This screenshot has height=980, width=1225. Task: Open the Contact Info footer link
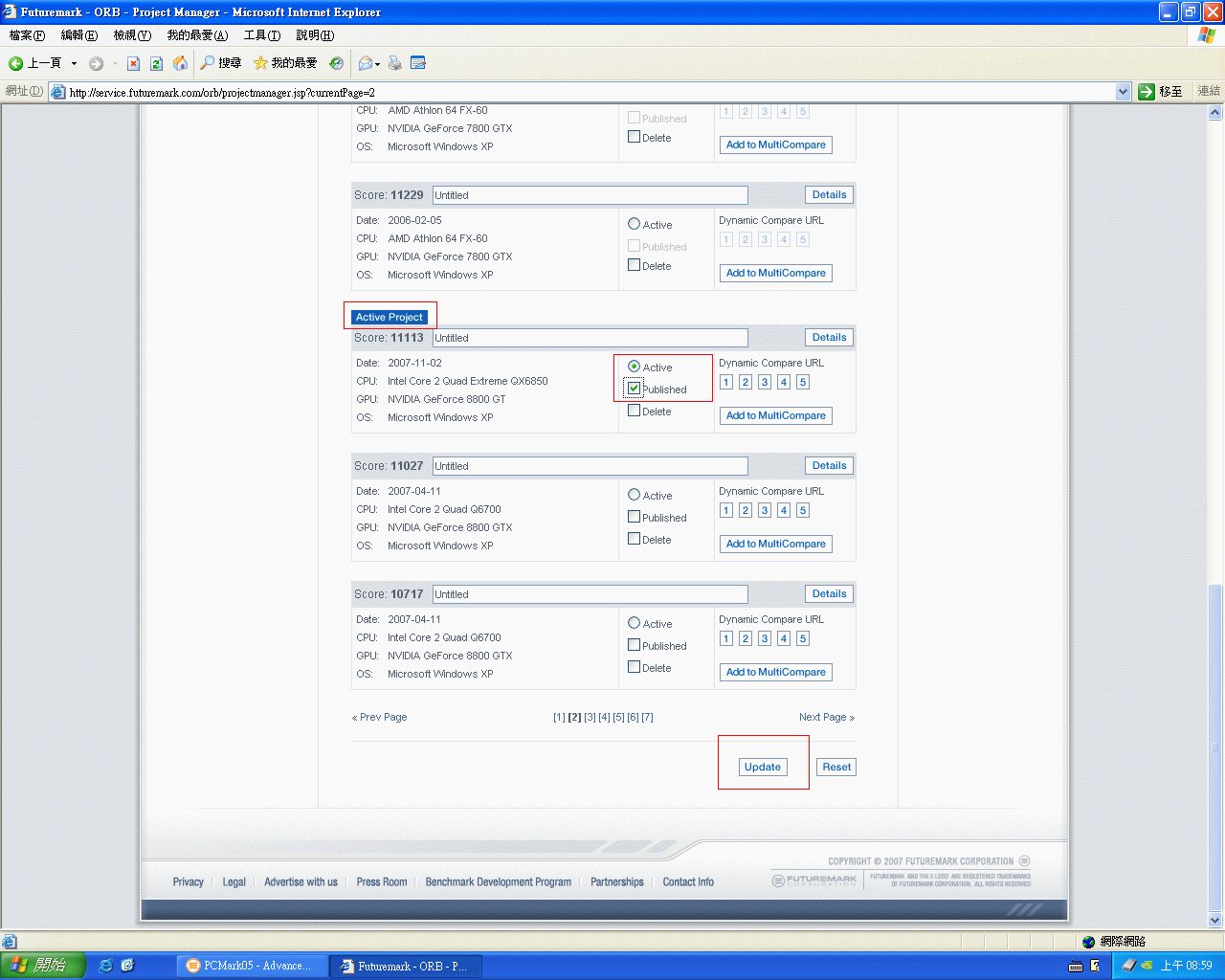pyautogui.click(x=688, y=882)
